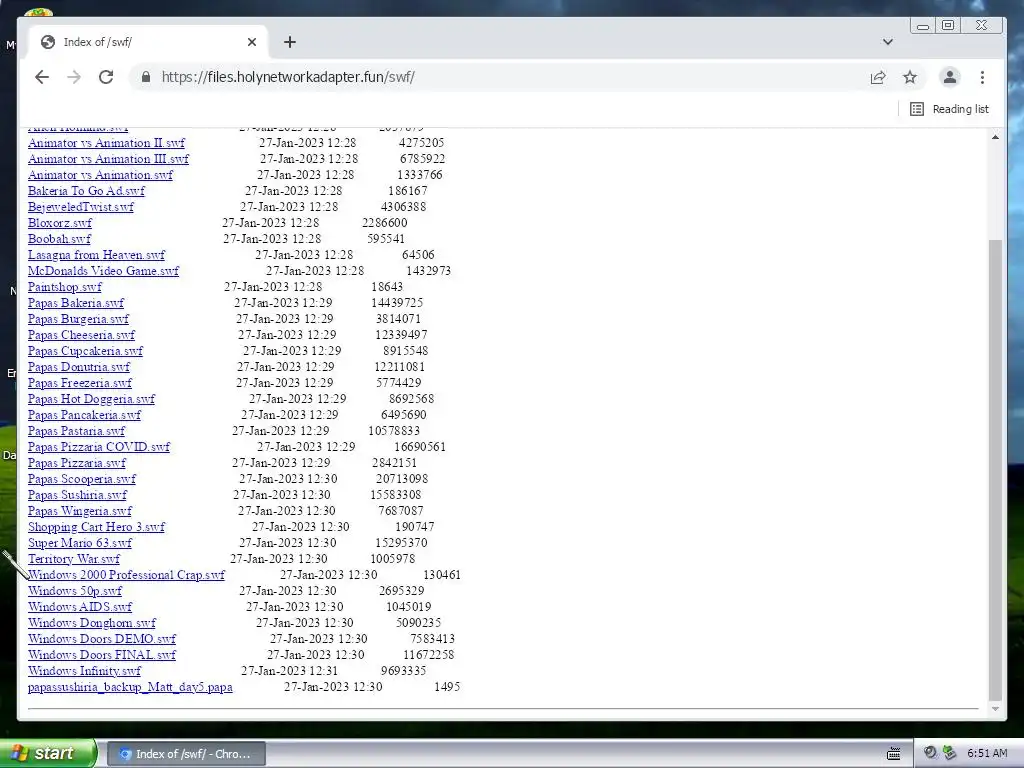Open Animator vs Animation.swf link
Image resolution: width=1024 pixels, height=768 pixels.
pos(101,175)
